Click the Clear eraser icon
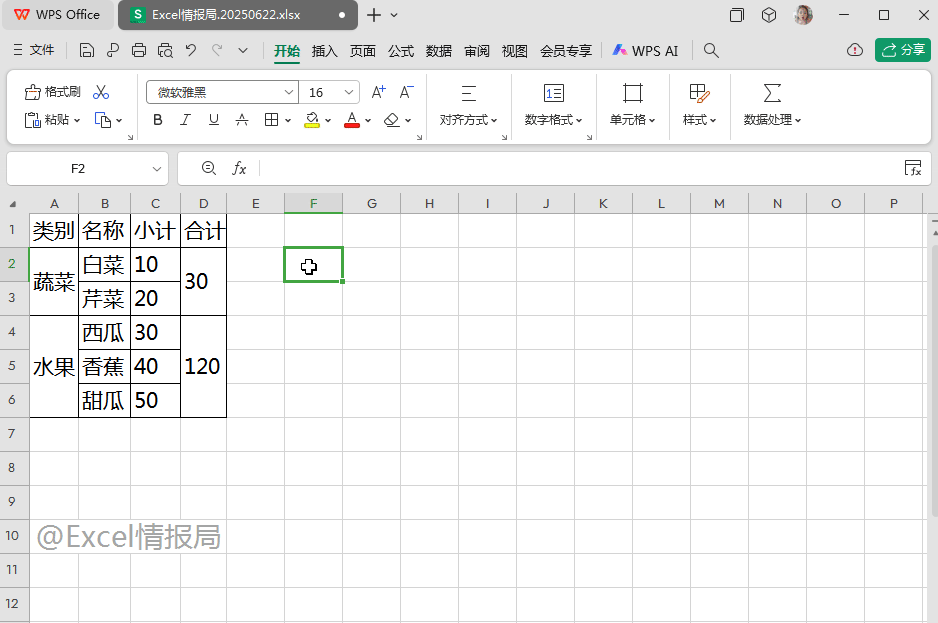Viewport: 938px width, 623px height. (x=392, y=120)
